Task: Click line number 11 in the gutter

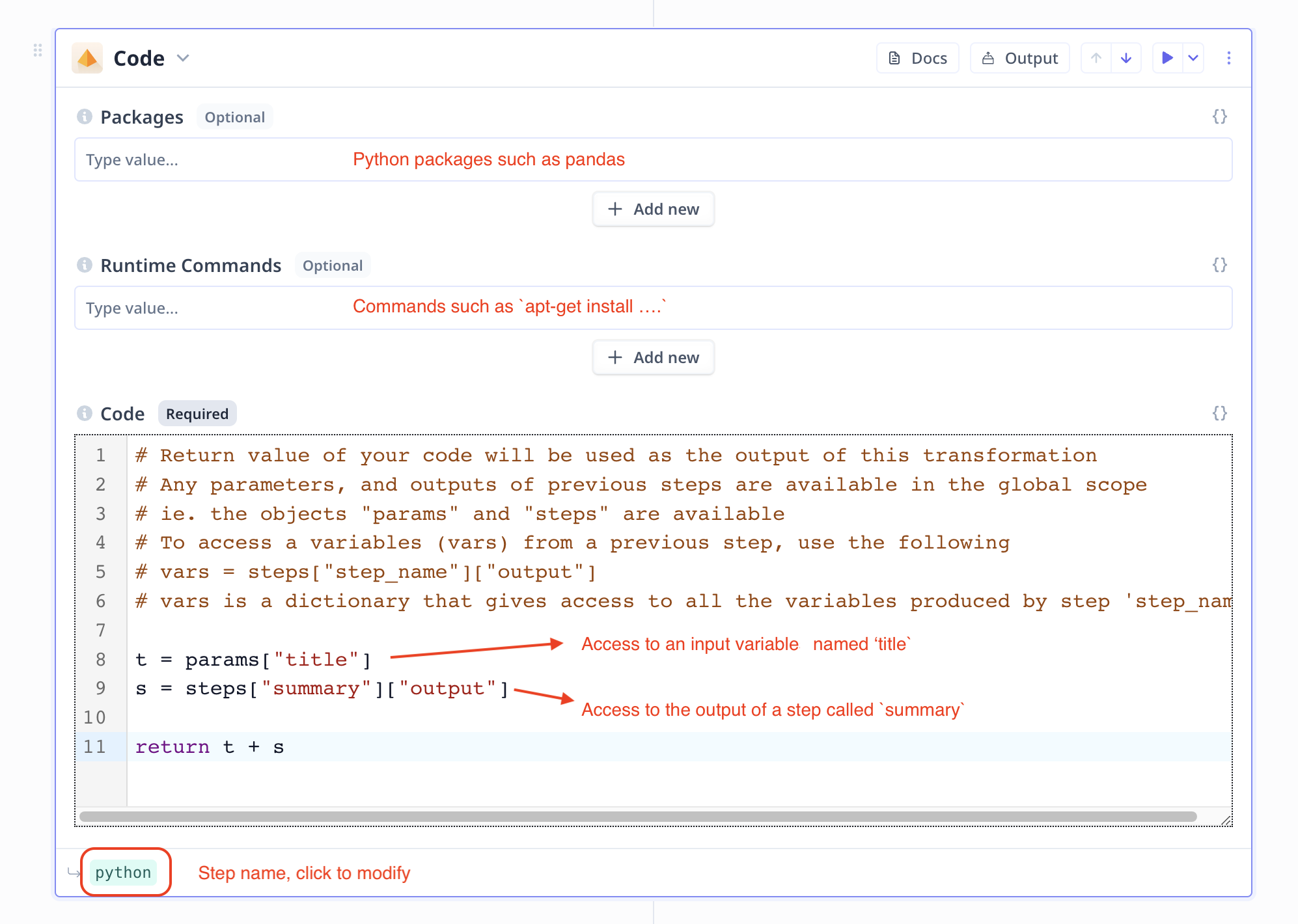Action: point(94,747)
